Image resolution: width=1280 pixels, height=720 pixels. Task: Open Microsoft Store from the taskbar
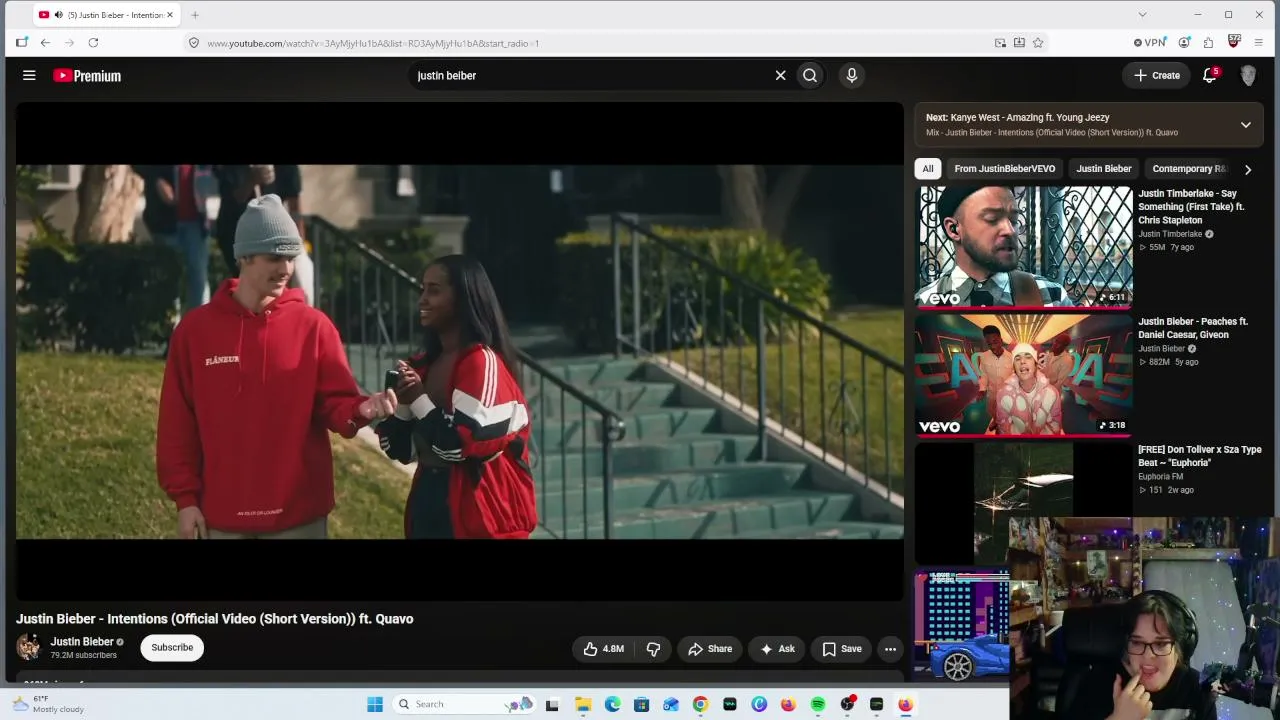click(641, 704)
